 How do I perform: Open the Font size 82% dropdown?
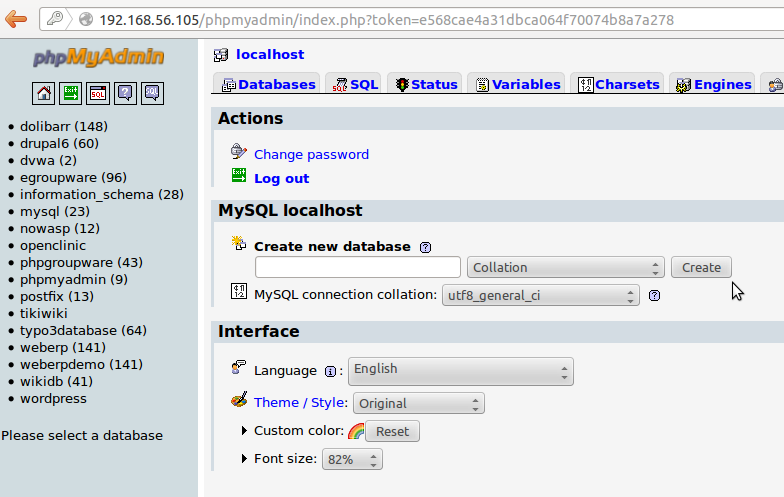coord(352,459)
